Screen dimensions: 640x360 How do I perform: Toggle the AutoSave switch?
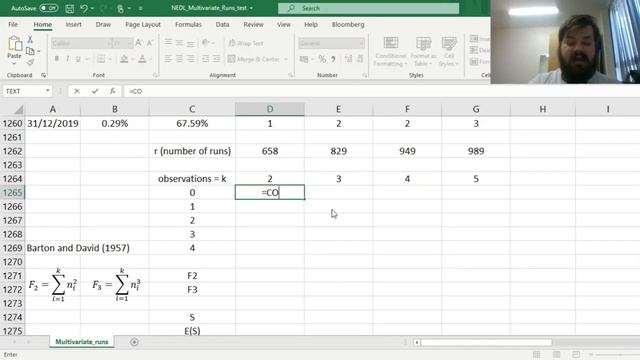coord(49,8)
